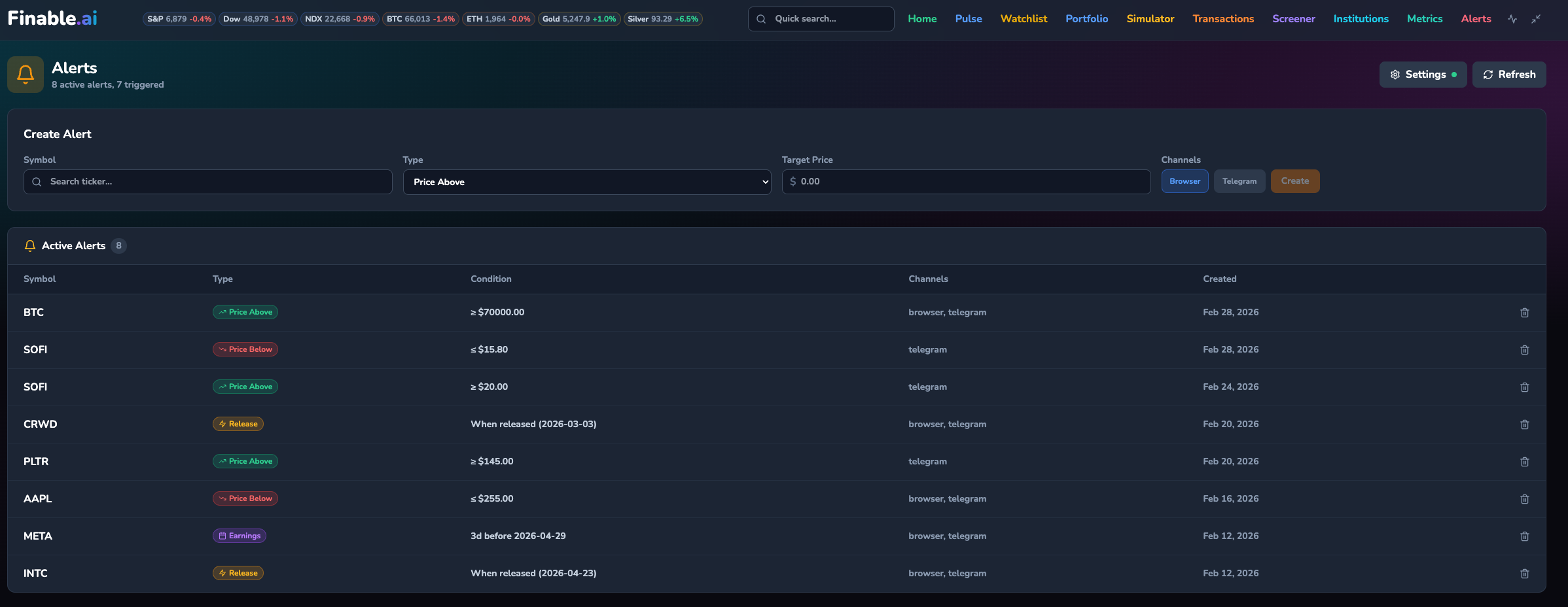
Task: Open the Simulator page
Action: pos(1150,18)
